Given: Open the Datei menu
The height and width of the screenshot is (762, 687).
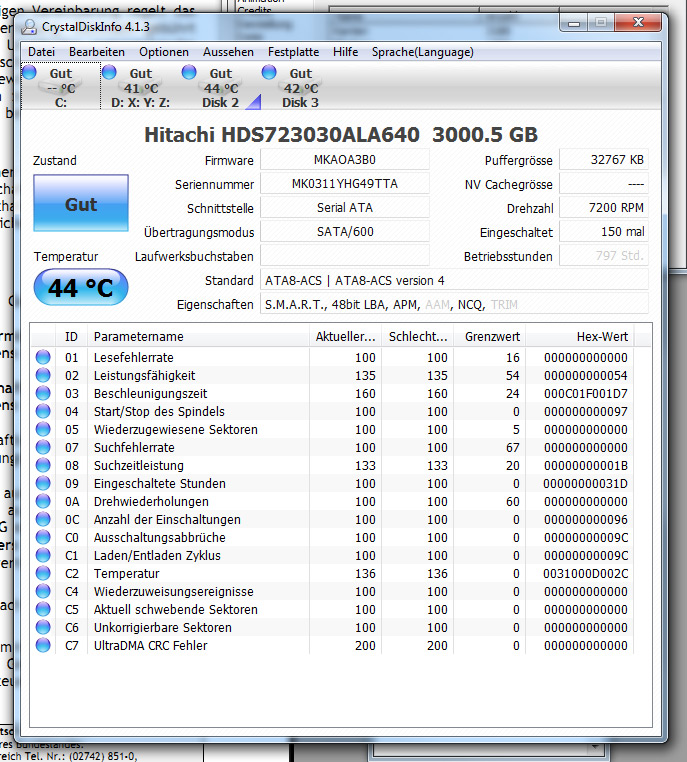Looking at the screenshot, I should click(41, 52).
